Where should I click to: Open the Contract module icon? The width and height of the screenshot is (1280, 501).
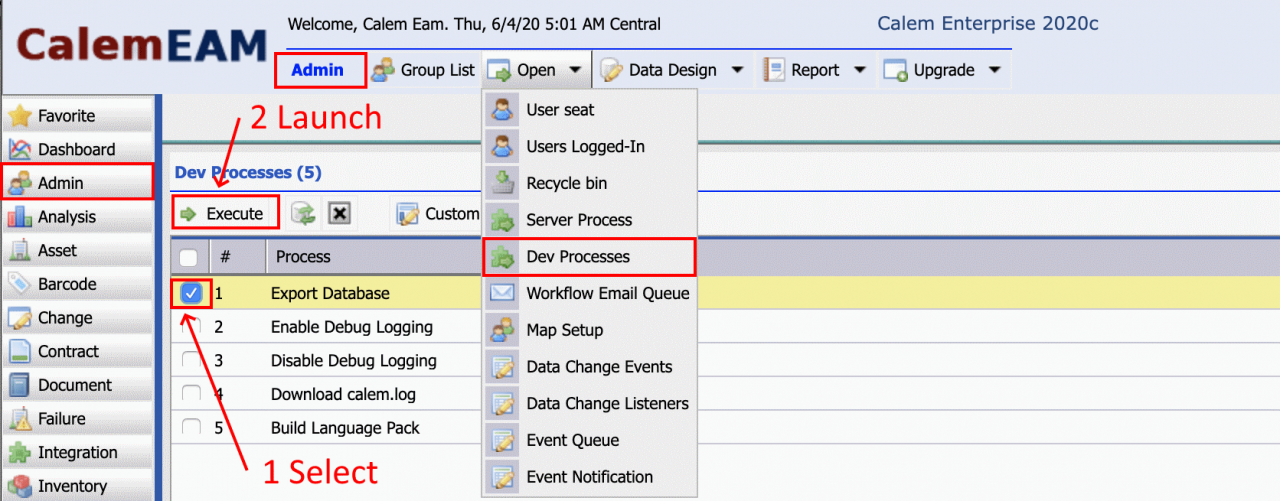20,352
